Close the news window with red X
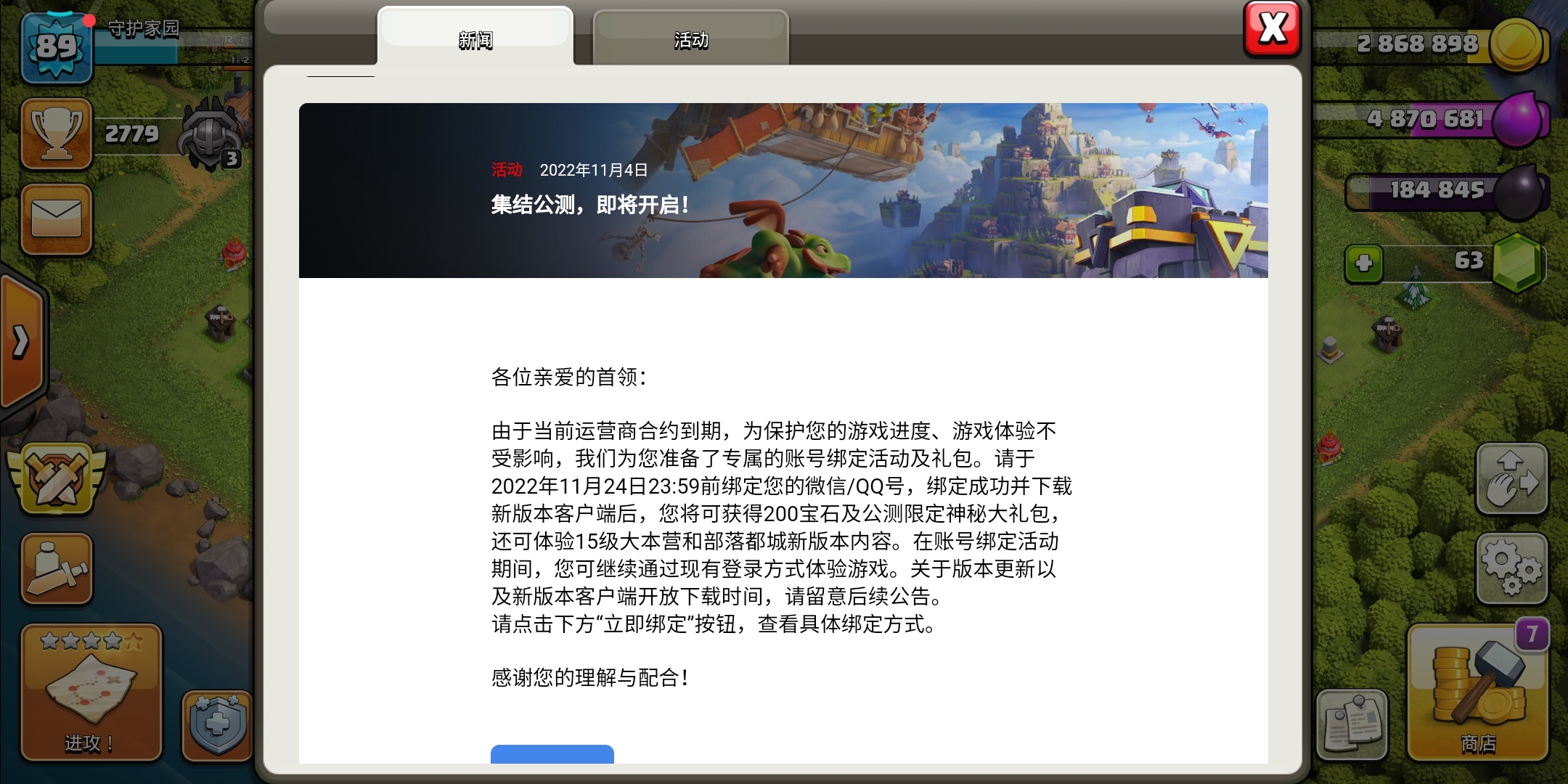1568x784 pixels. click(x=1273, y=29)
